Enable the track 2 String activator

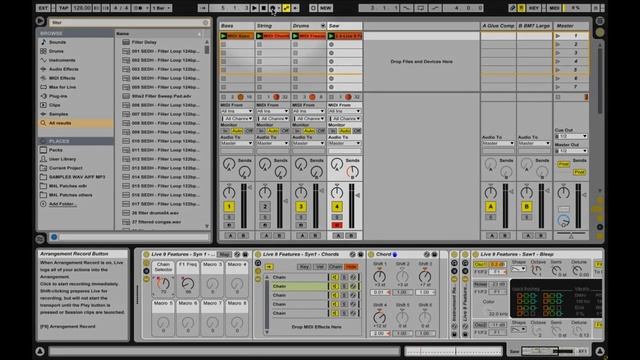(x=265, y=207)
